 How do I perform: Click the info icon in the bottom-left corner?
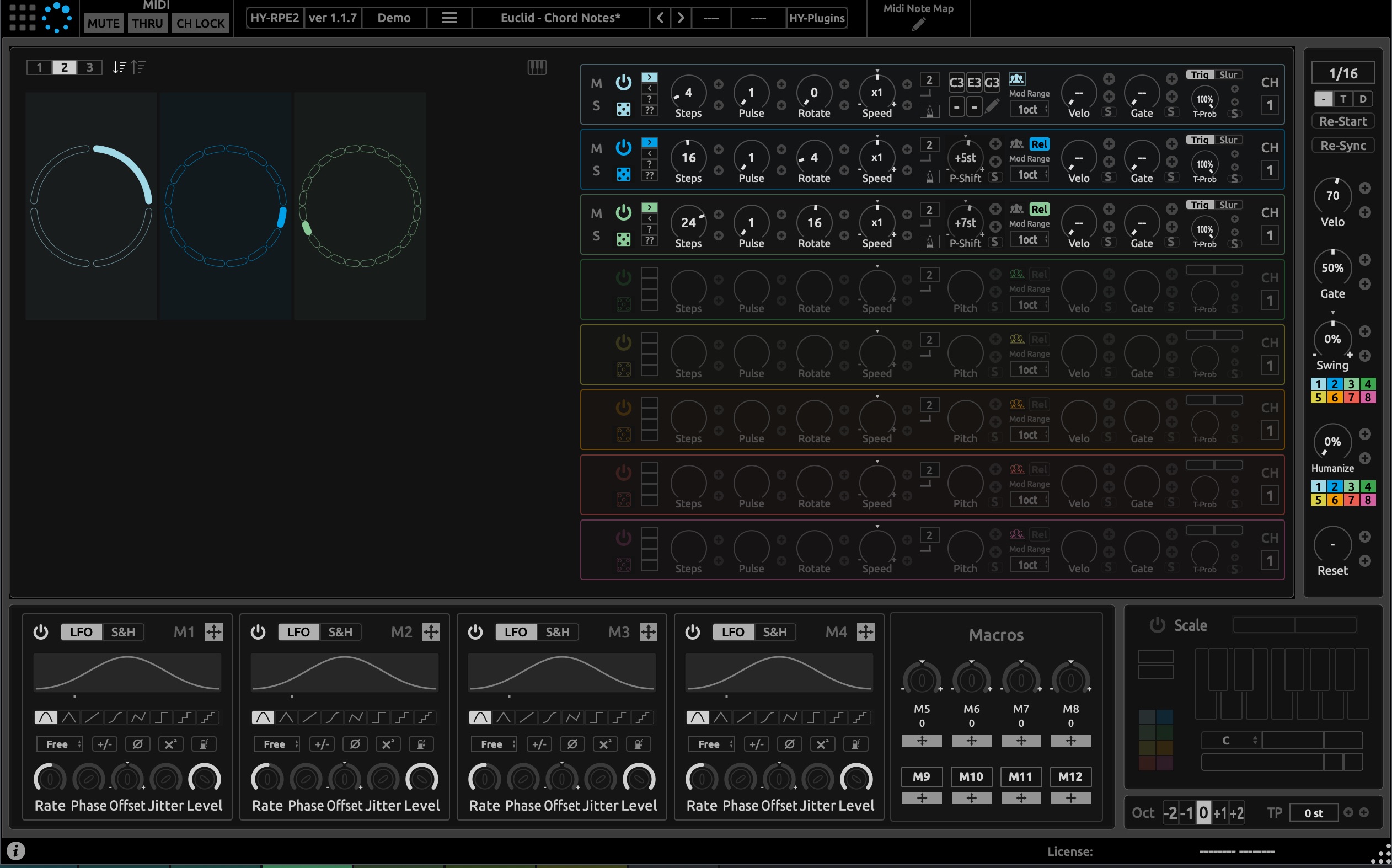(15, 850)
